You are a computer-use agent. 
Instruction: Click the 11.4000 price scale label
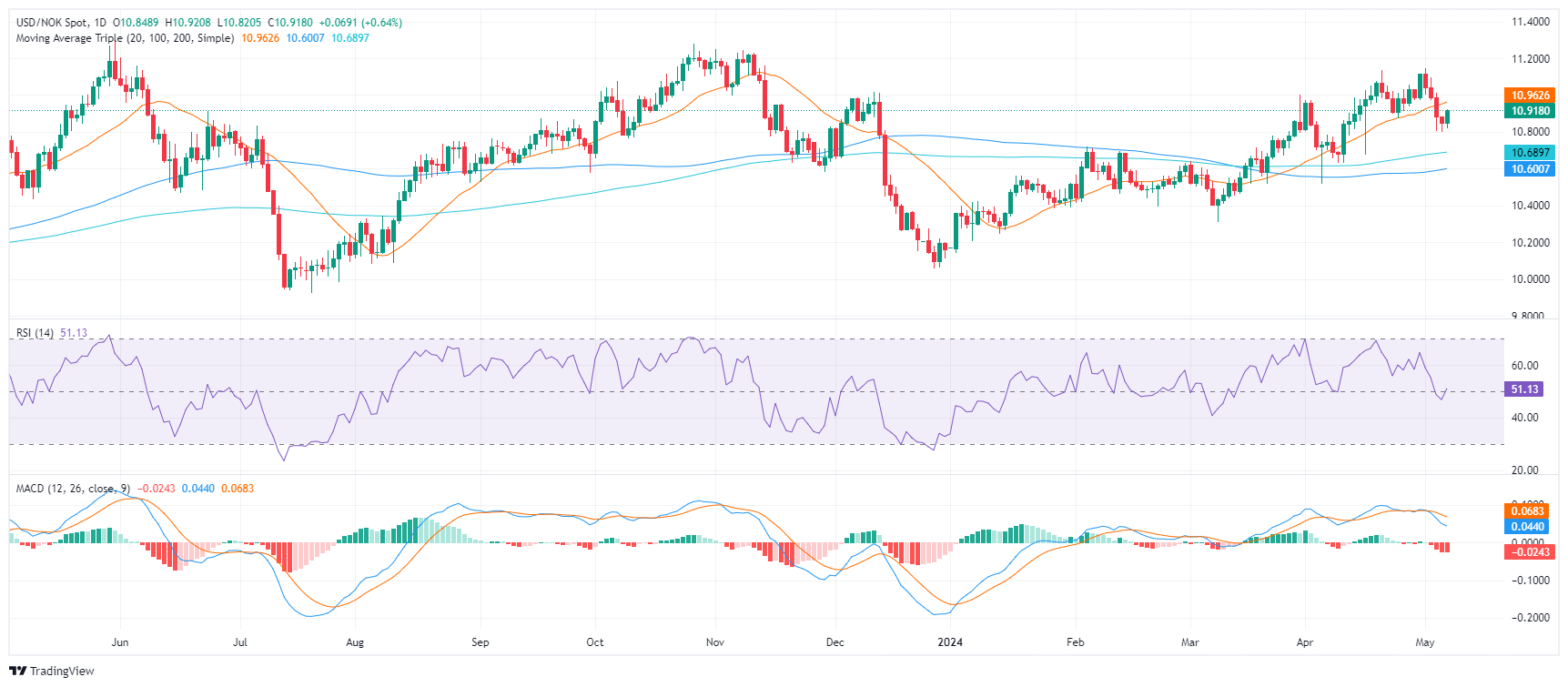point(1530,22)
